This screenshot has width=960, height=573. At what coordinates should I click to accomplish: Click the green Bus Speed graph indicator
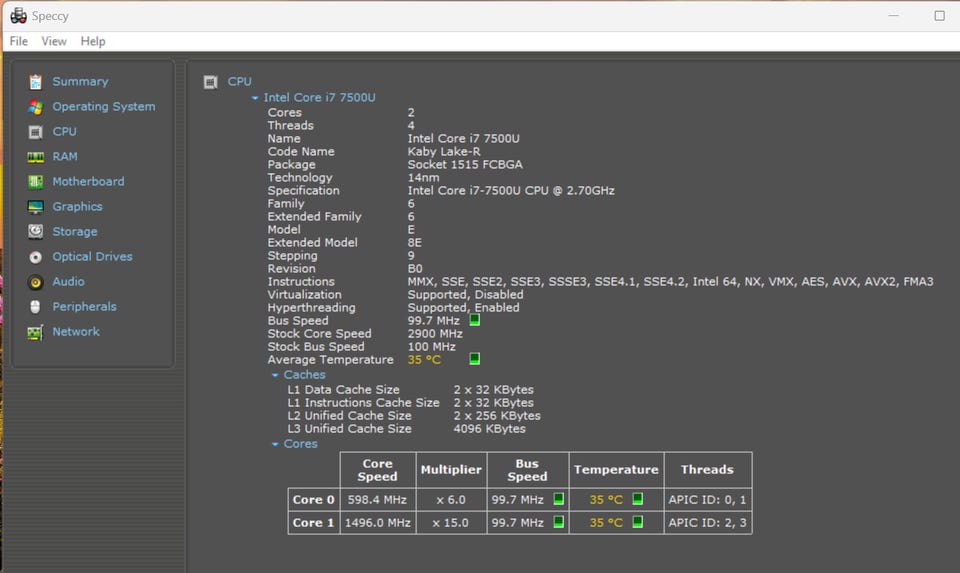point(475,321)
